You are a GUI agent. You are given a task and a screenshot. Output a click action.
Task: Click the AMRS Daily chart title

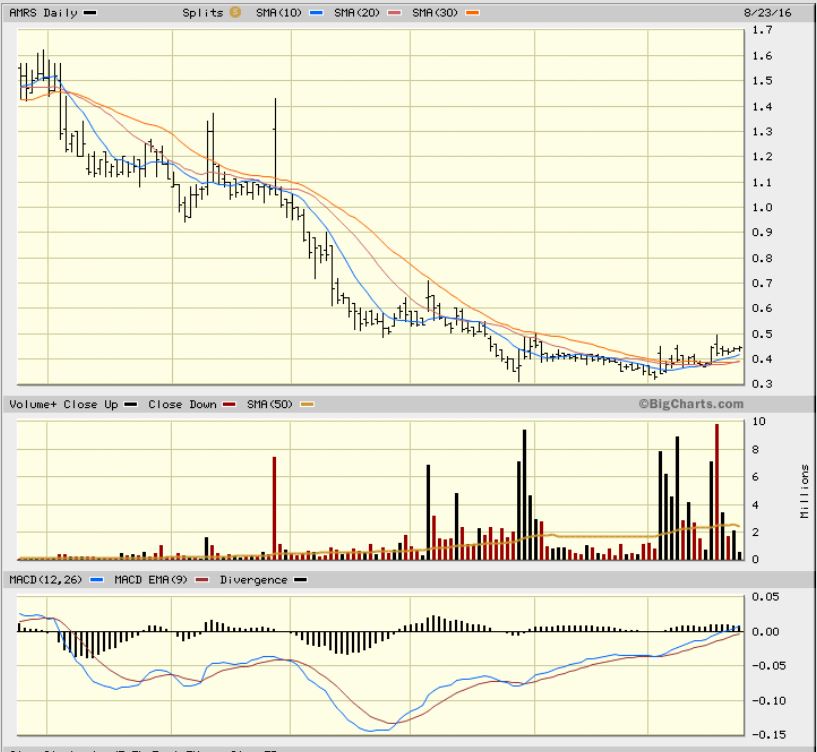click(41, 13)
